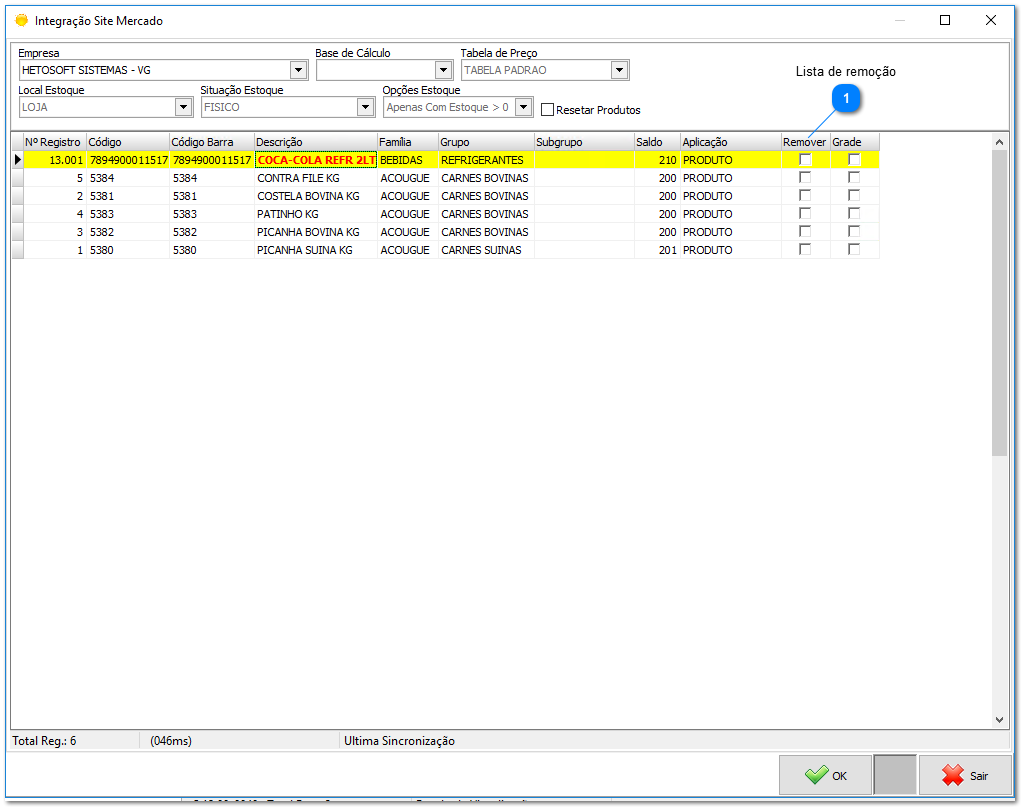Click the blank gray button beside OK
The width and height of the screenshot is (1024, 810).
point(894,775)
